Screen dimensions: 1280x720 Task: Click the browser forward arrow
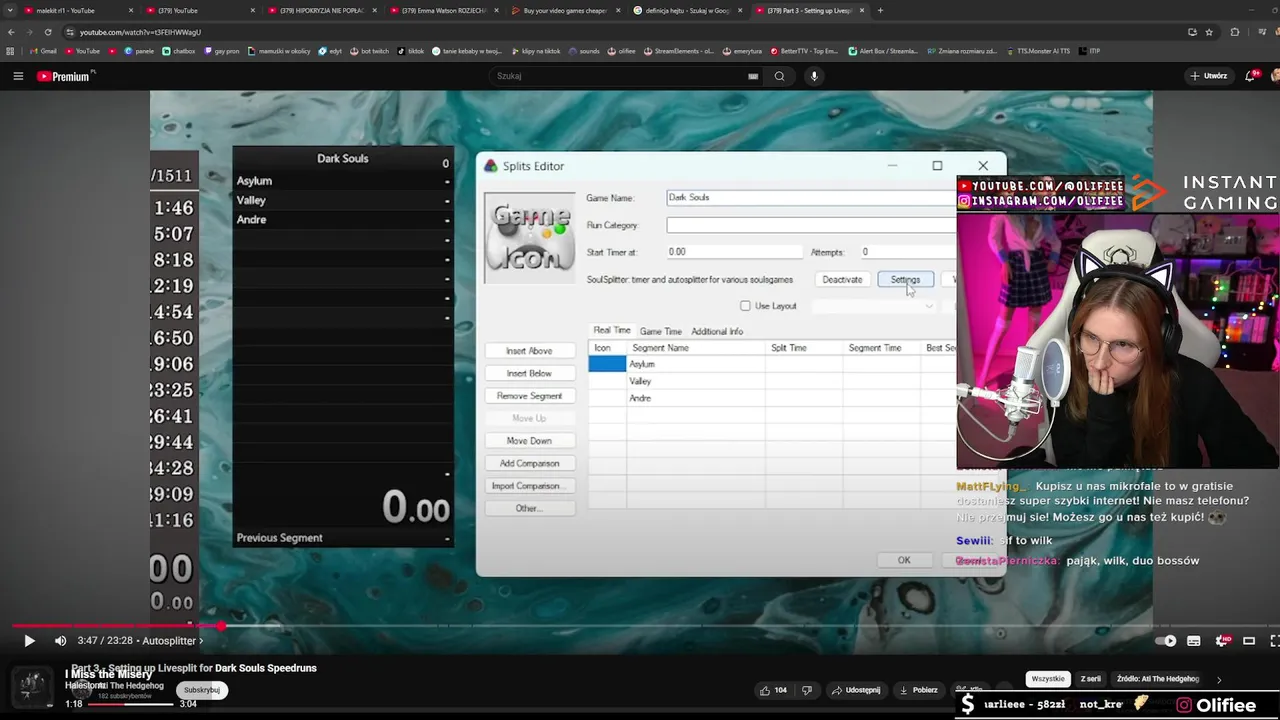pyautogui.click(x=29, y=32)
